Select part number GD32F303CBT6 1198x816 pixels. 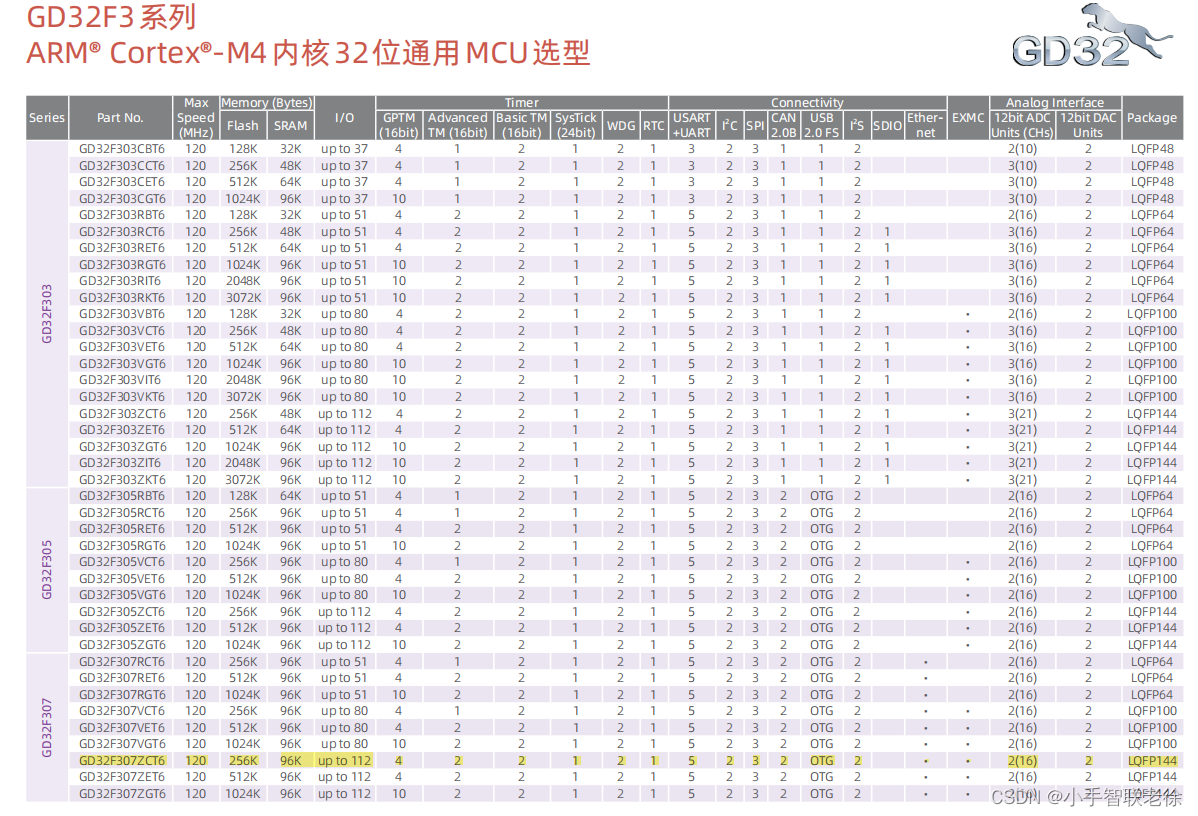pos(122,149)
